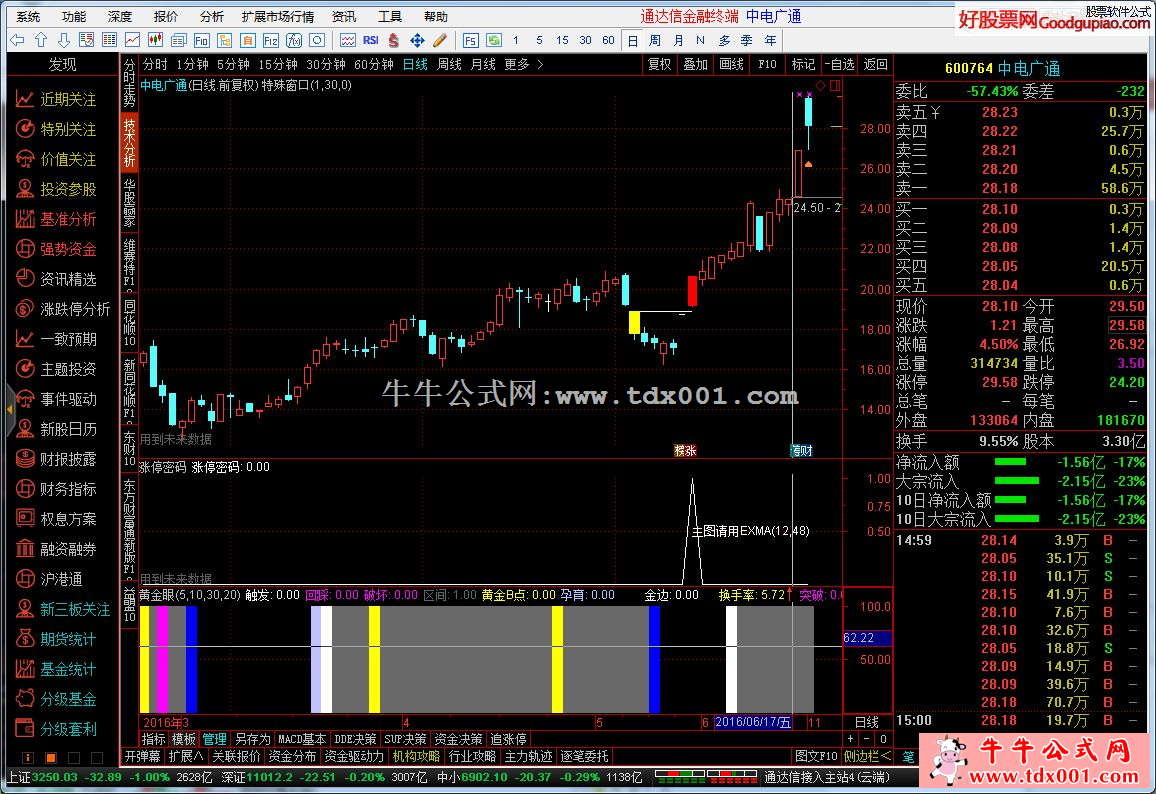Click the red dollar sign toolbar icon
Image resolution: width=1156 pixels, height=794 pixels.
393,40
